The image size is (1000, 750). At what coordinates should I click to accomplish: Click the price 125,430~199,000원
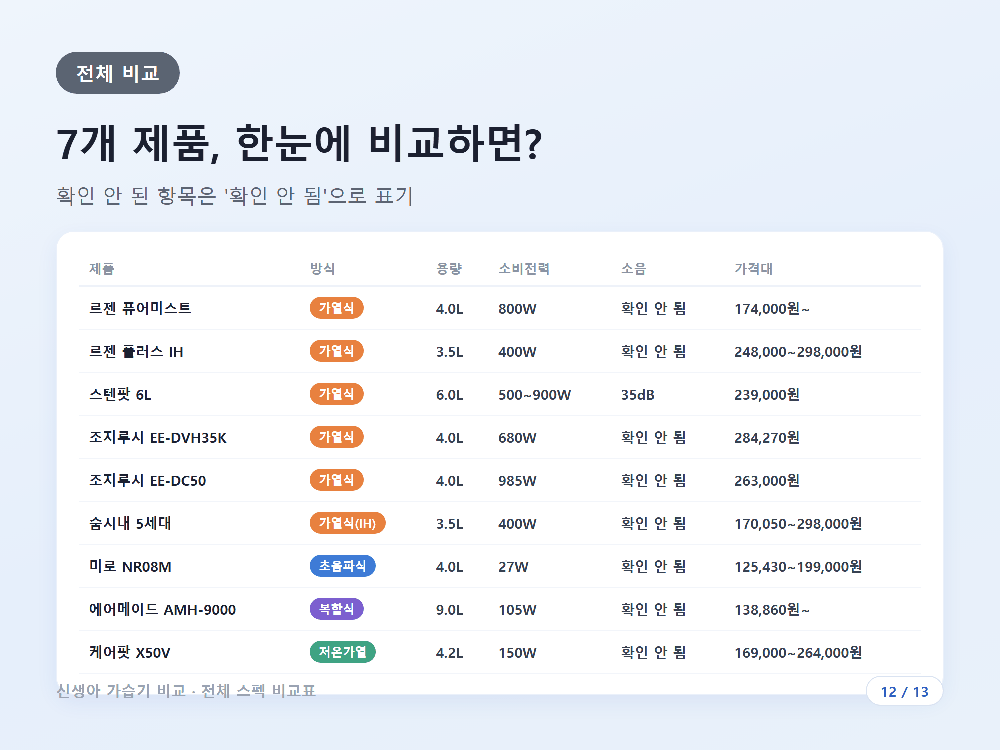coord(798,566)
